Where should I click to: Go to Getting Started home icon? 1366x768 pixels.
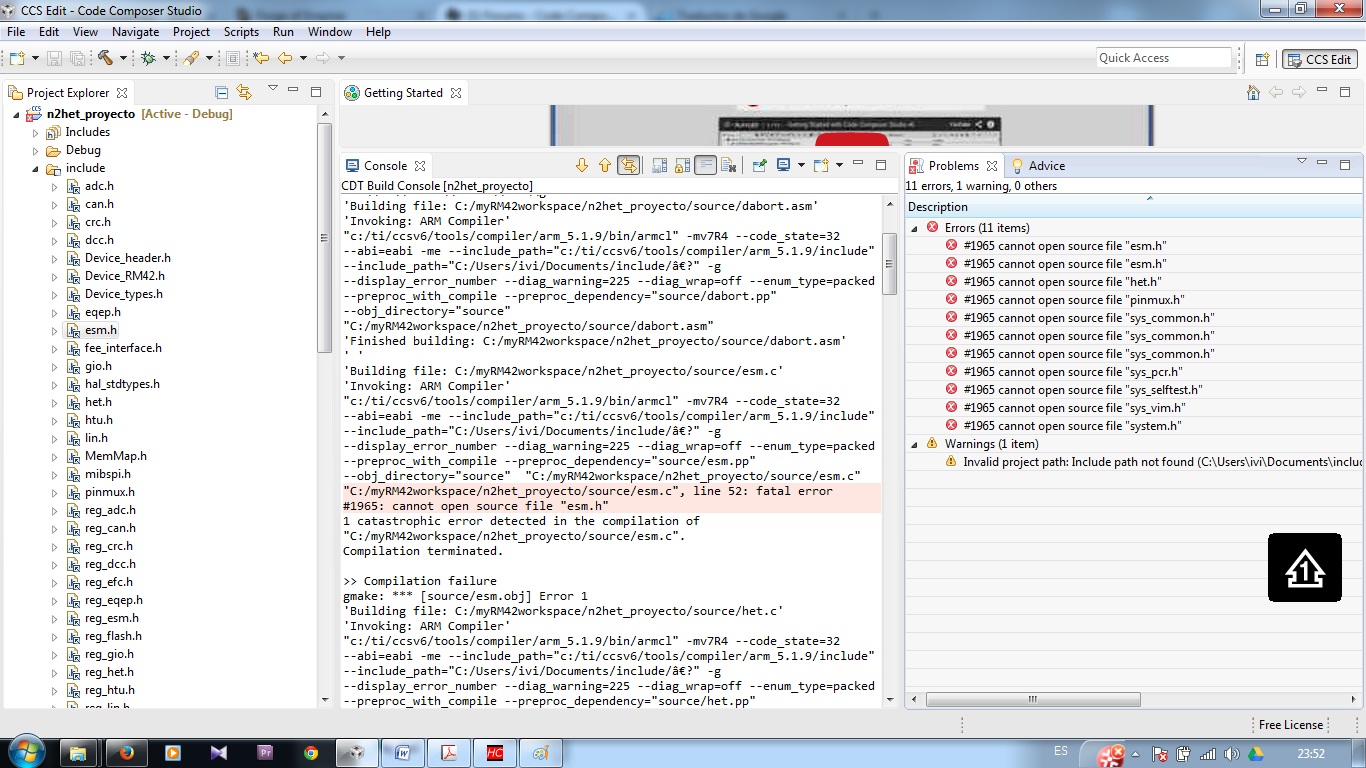(x=1253, y=92)
